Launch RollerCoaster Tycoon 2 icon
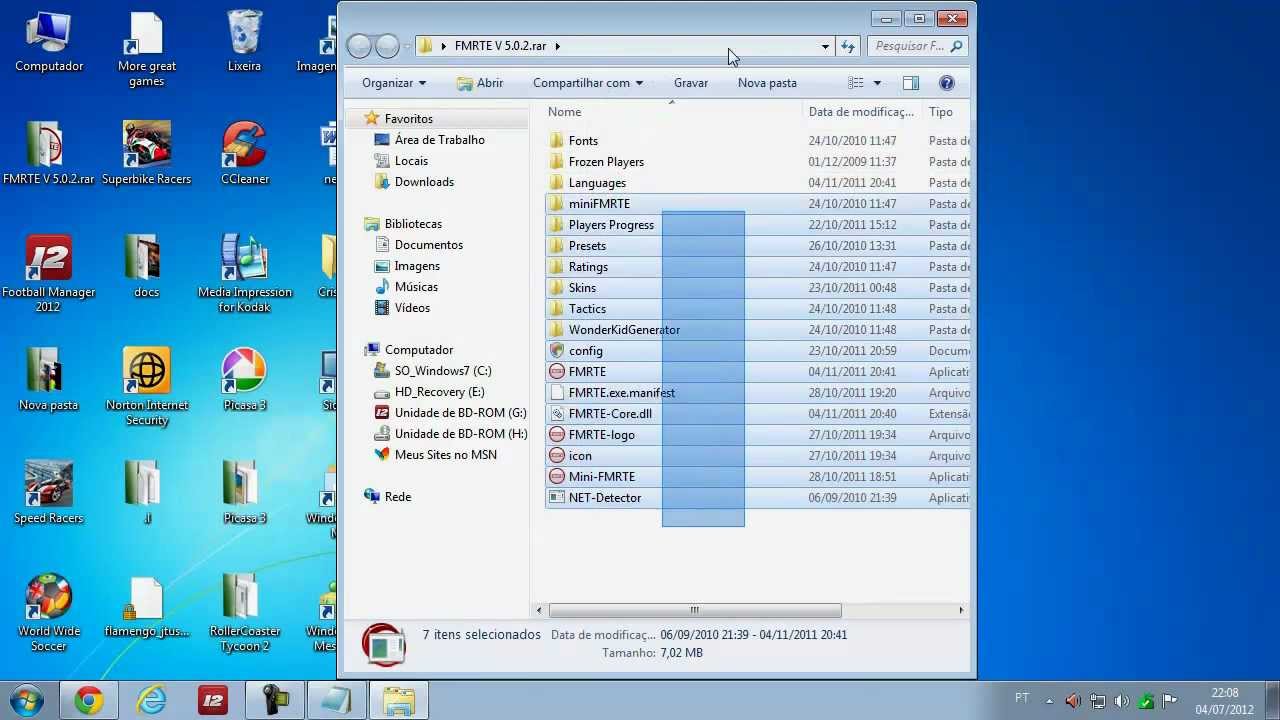This screenshot has height=720, width=1280. click(245, 613)
